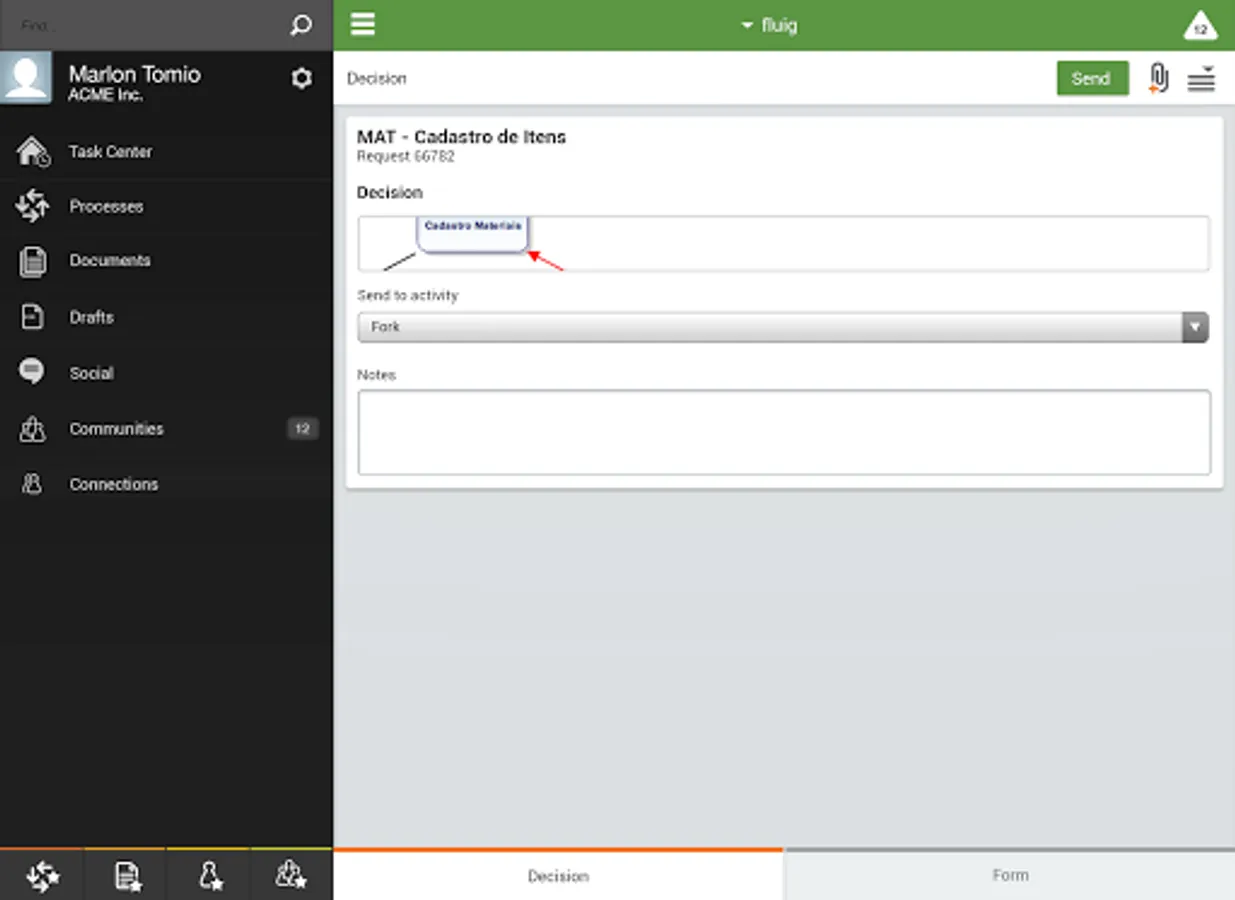Open the hamburger menu in green header
This screenshot has width=1235, height=900.
pos(363,24)
